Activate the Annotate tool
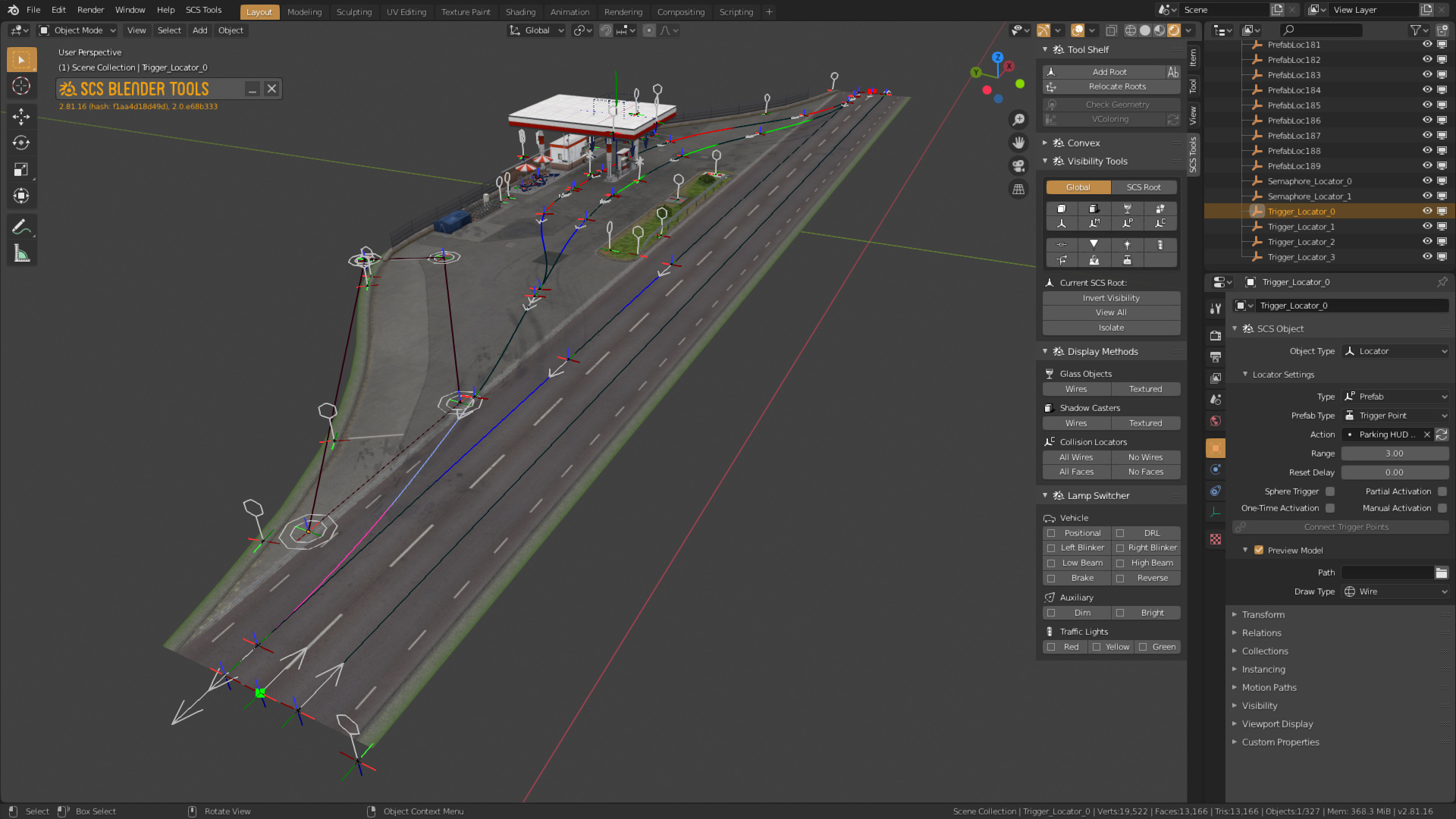 (x=21, y=225)
